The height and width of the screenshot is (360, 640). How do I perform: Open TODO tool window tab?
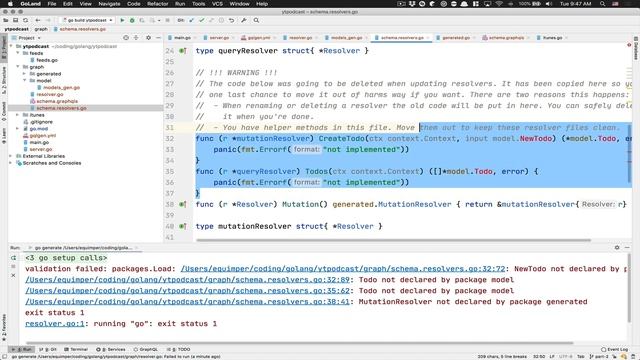(179, 349)
